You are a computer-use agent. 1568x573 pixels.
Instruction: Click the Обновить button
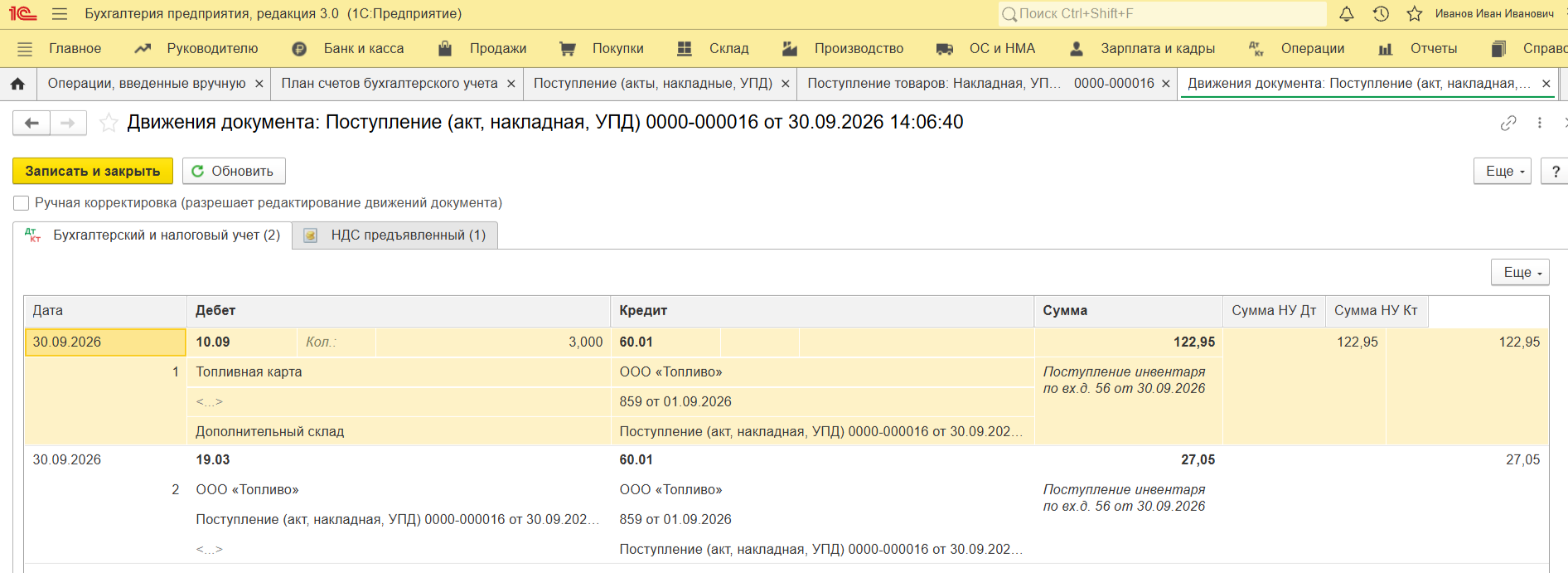(x=234, y=171)
